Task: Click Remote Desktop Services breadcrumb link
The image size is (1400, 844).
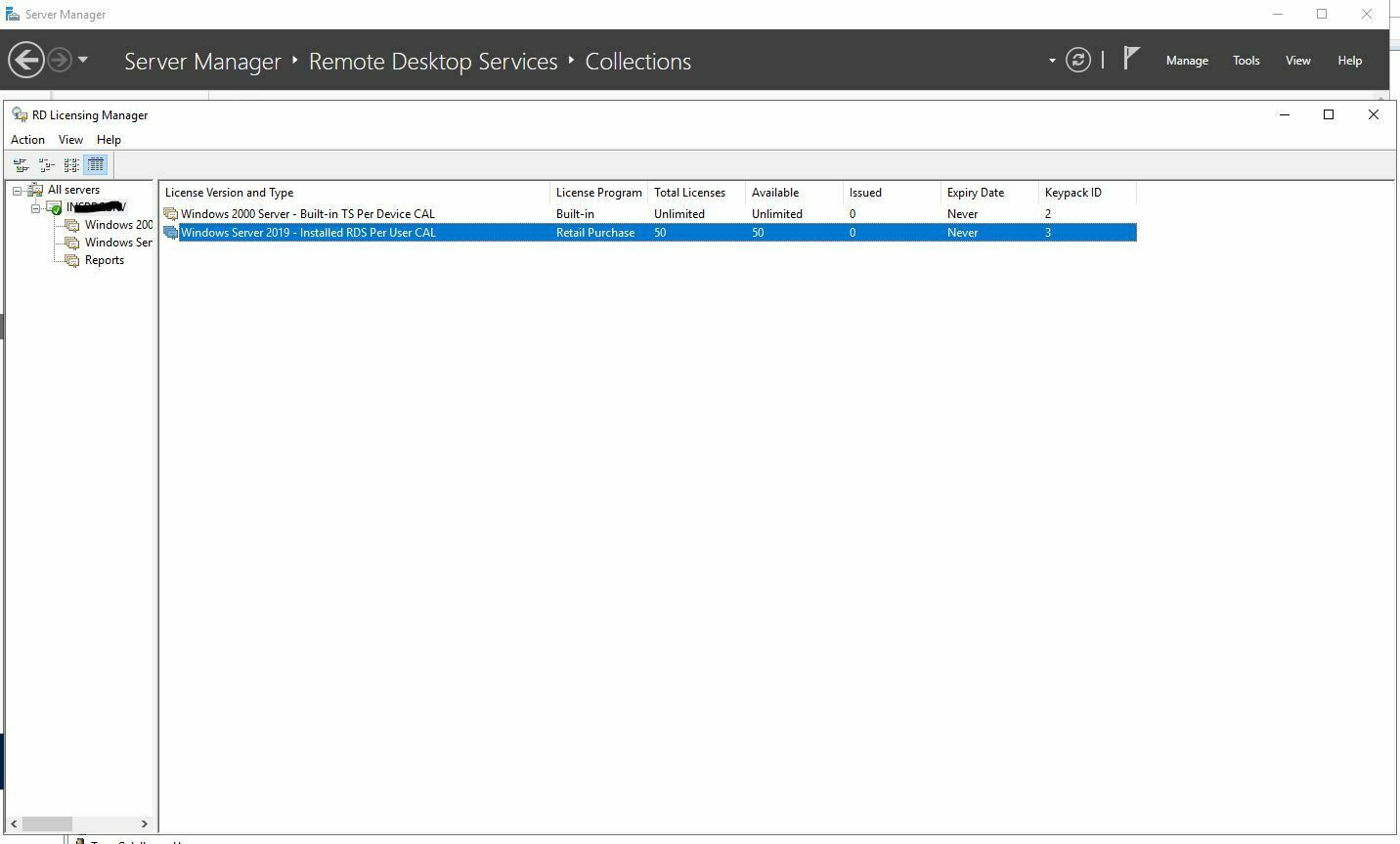Action: coord(433,61)
